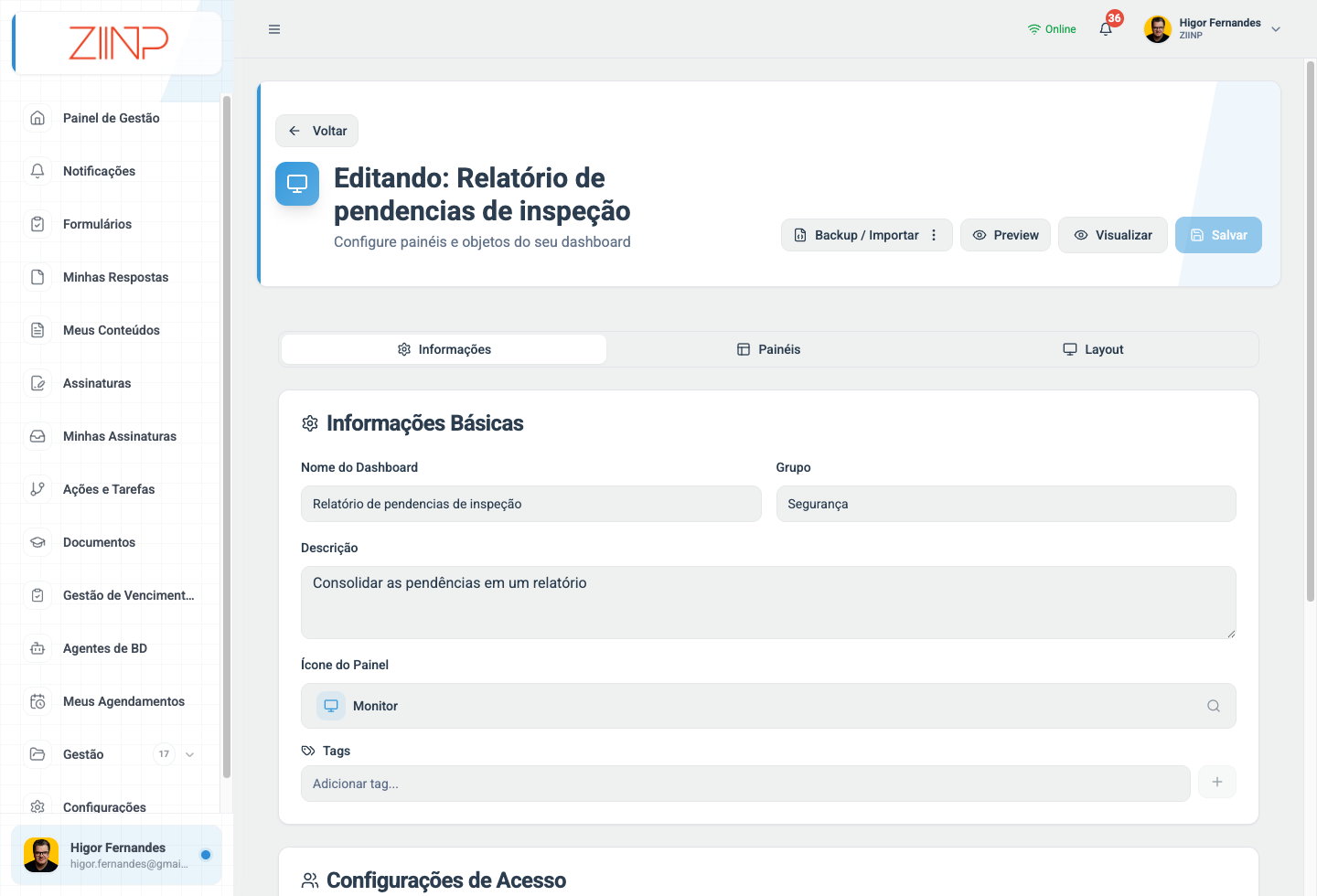Open Gestão de Vencimentos icon
Image resolution: width=1317 pixels, height=896 pixels.
tap(37, 595)
